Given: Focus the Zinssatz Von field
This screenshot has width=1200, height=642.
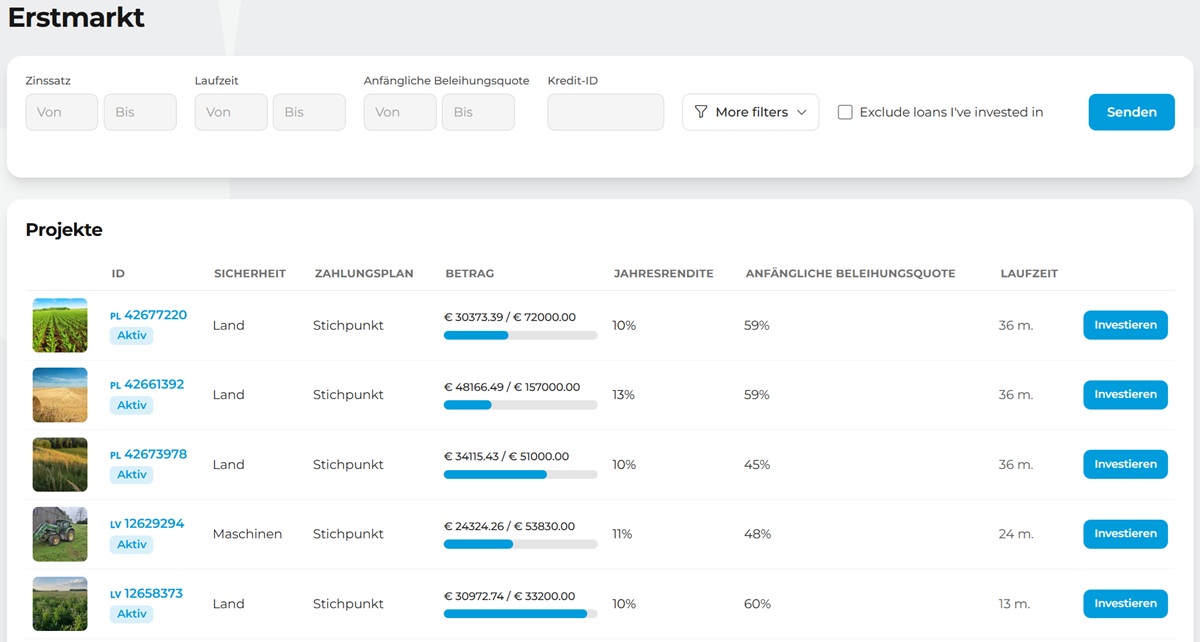Looking at the screenshot, I should pyautogui.click(x=62, y=112).
